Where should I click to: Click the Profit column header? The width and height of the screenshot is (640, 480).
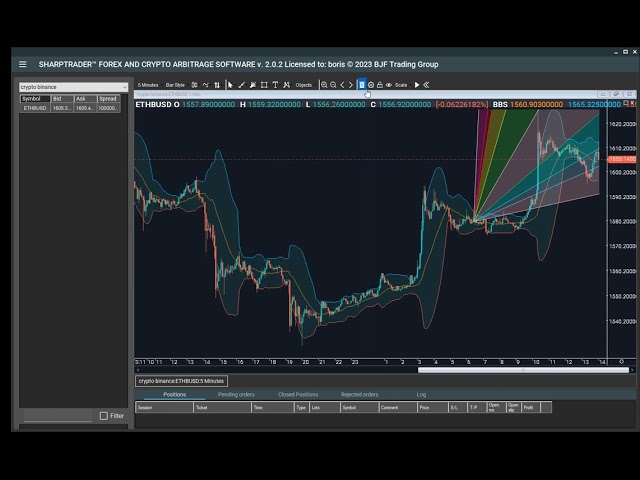point(531,407)
